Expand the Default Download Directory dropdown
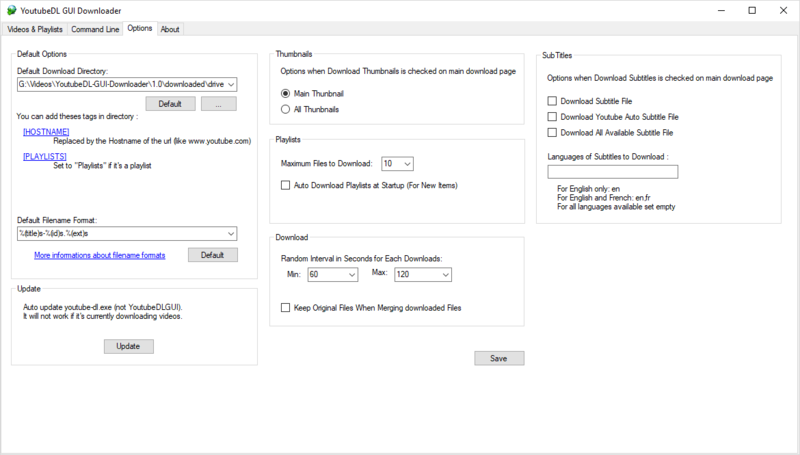 click(x=231, y=84)
